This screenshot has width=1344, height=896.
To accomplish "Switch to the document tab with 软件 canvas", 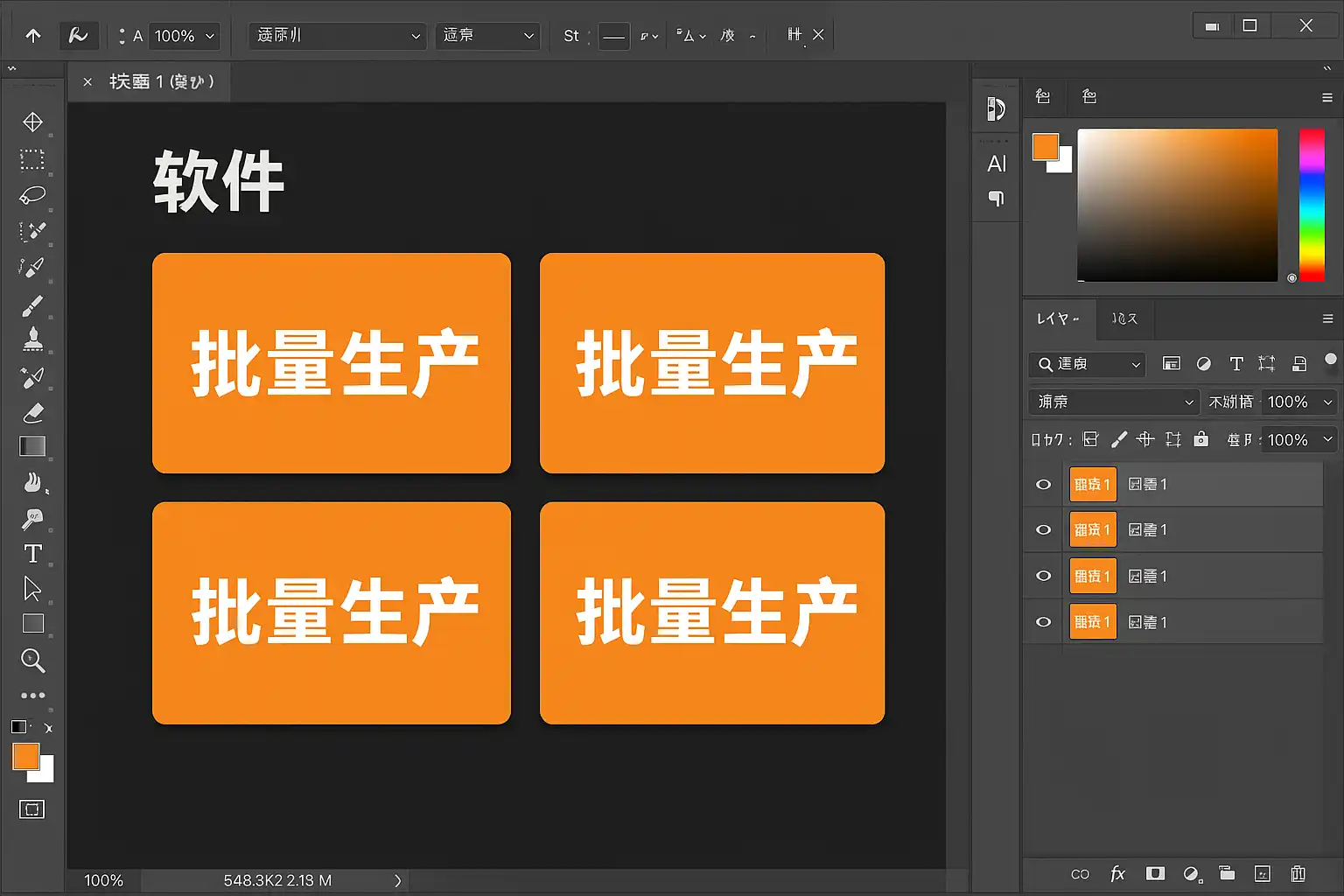I will tap(161, 82).
